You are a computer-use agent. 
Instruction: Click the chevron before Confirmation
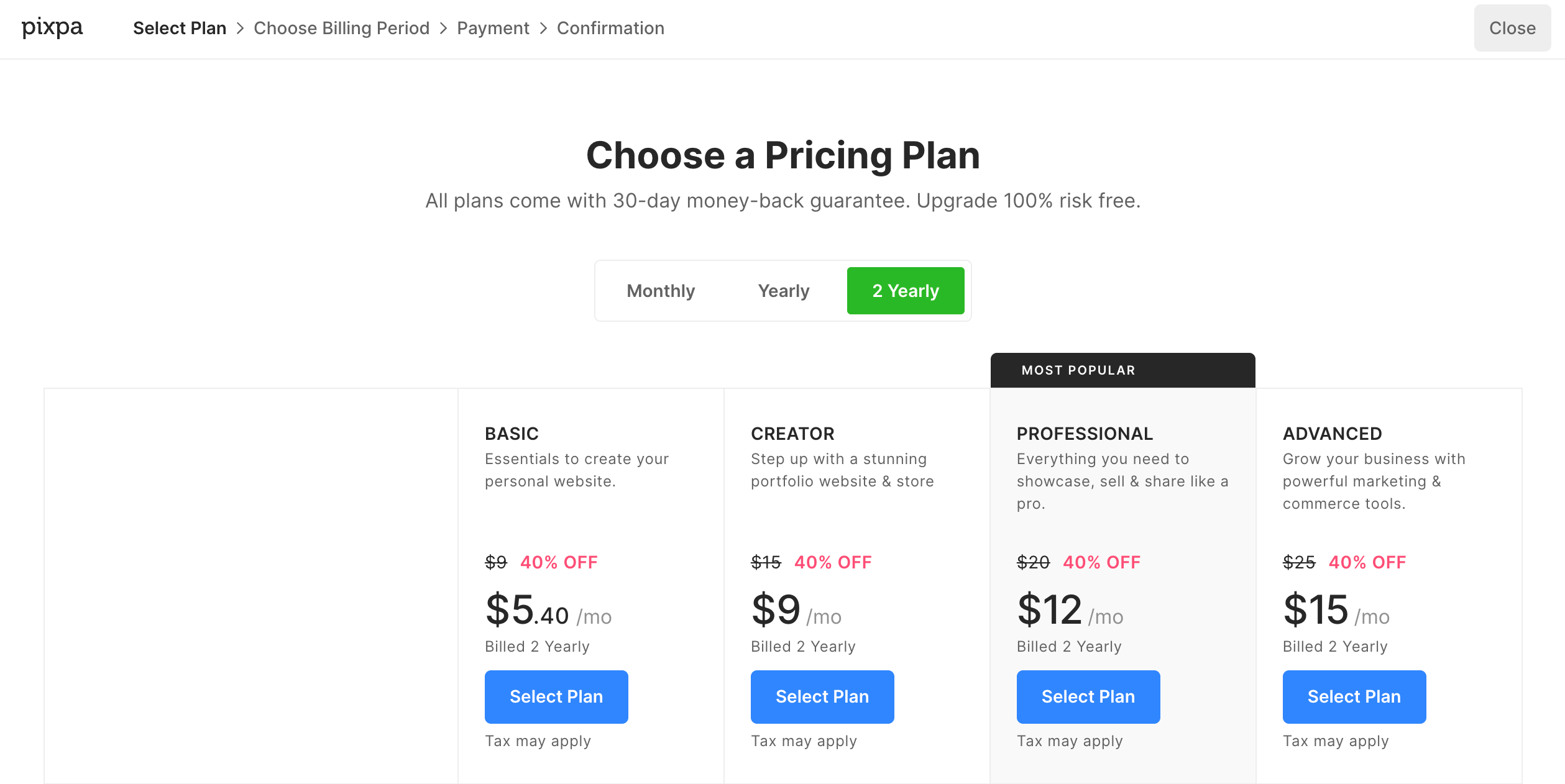(543, 29)
